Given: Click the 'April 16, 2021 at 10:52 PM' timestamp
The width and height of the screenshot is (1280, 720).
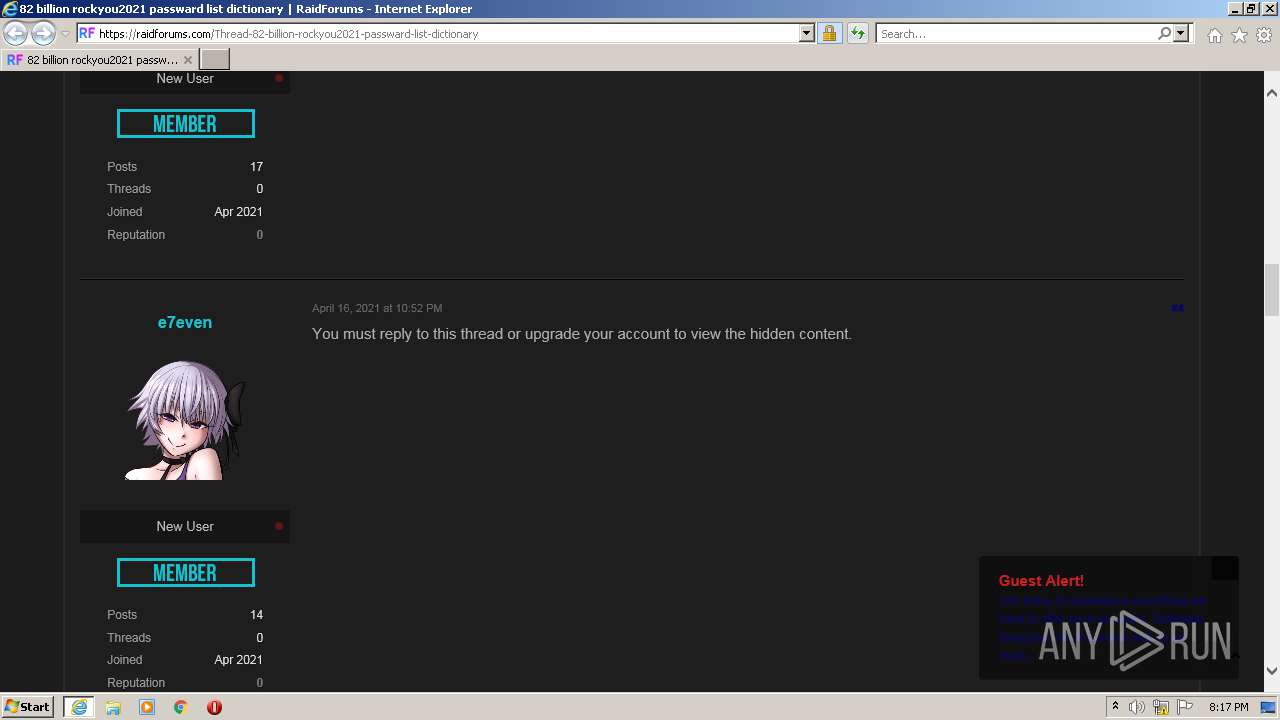Looking at the screenshot, I should tap(377, 308).
